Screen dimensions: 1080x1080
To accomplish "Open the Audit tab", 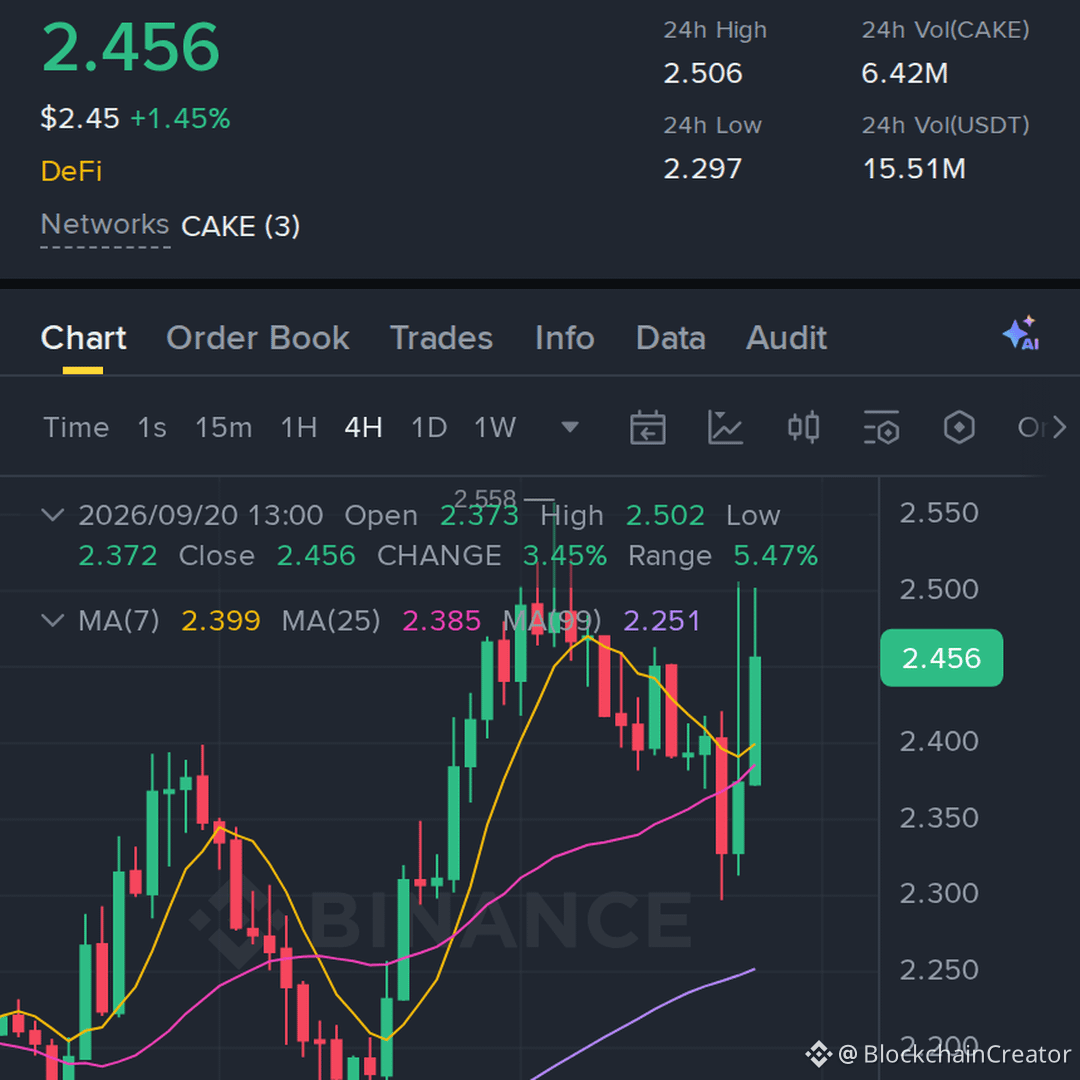I will point(787,338).
